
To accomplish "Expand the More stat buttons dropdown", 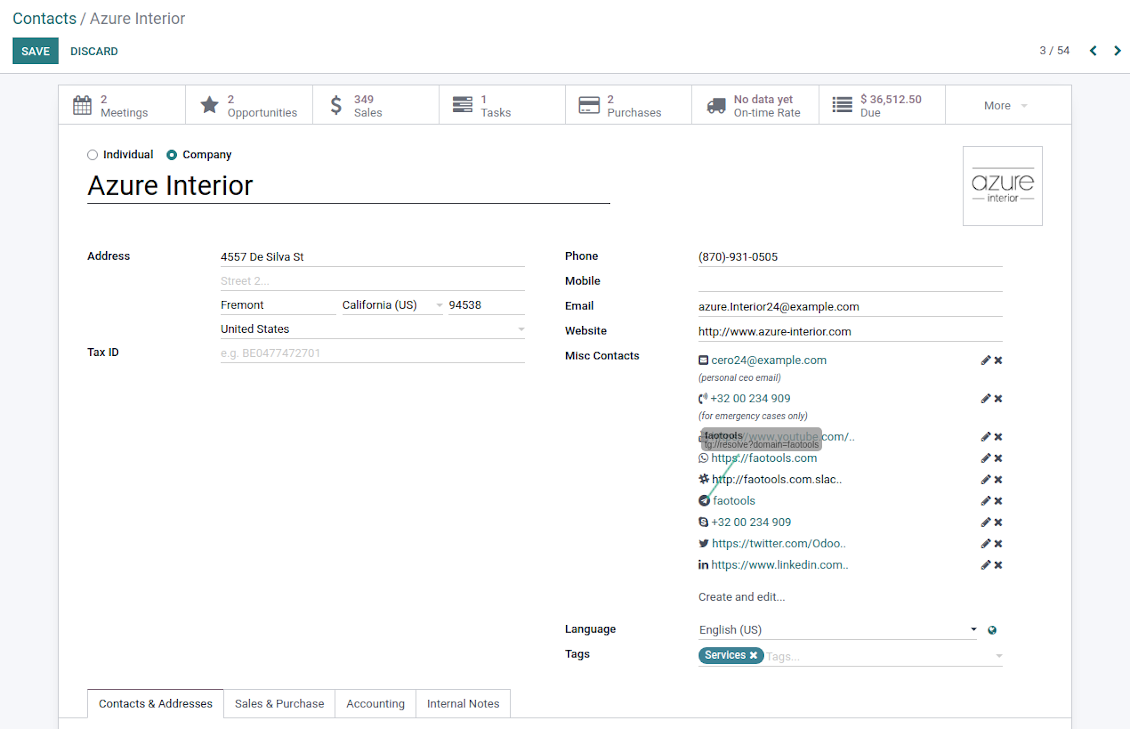I will pyautogui.click(x=1006, y=105).
